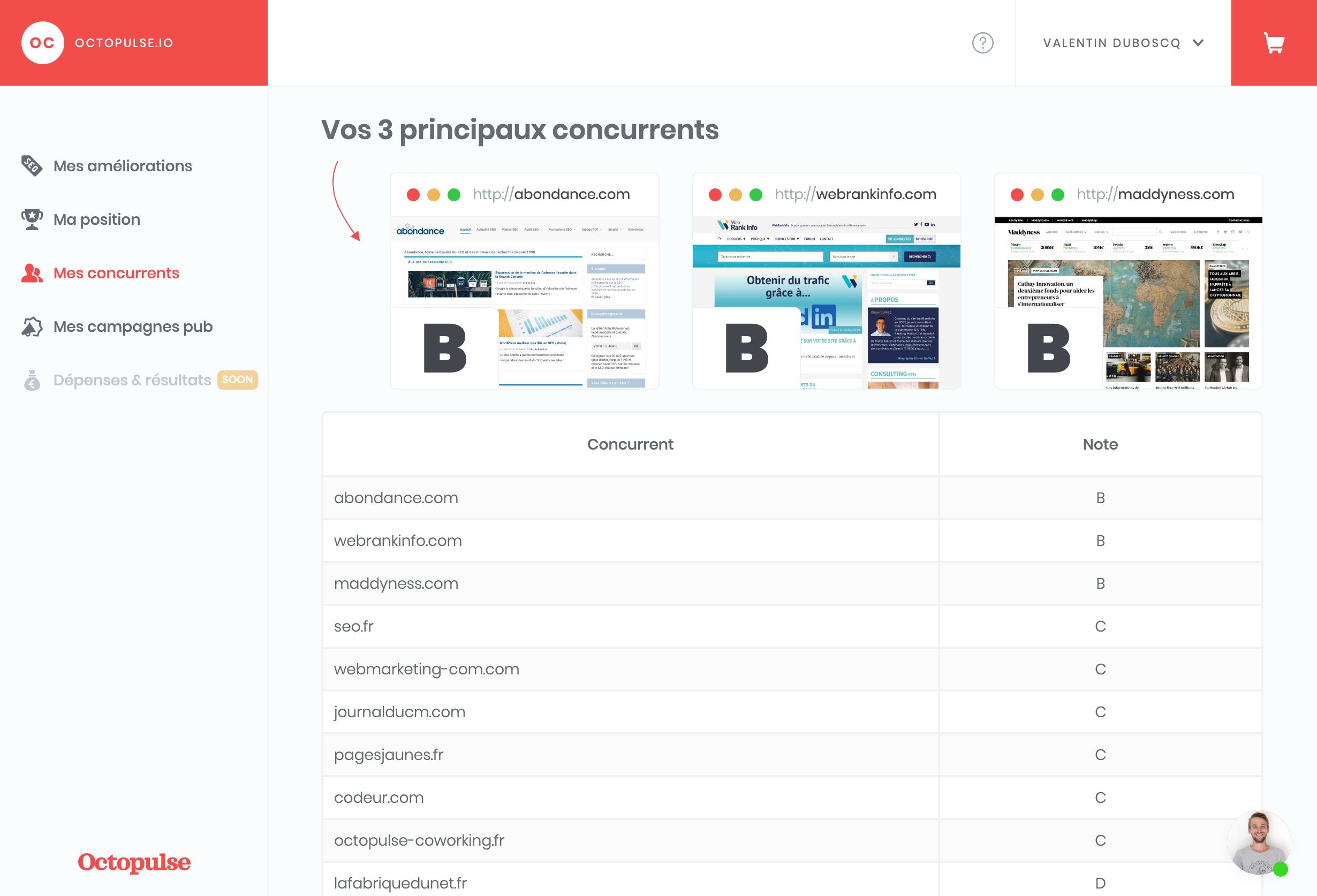Screen dimensions: 1317x896
Task: Select maddyness.com table row
Action: point(792,584)
